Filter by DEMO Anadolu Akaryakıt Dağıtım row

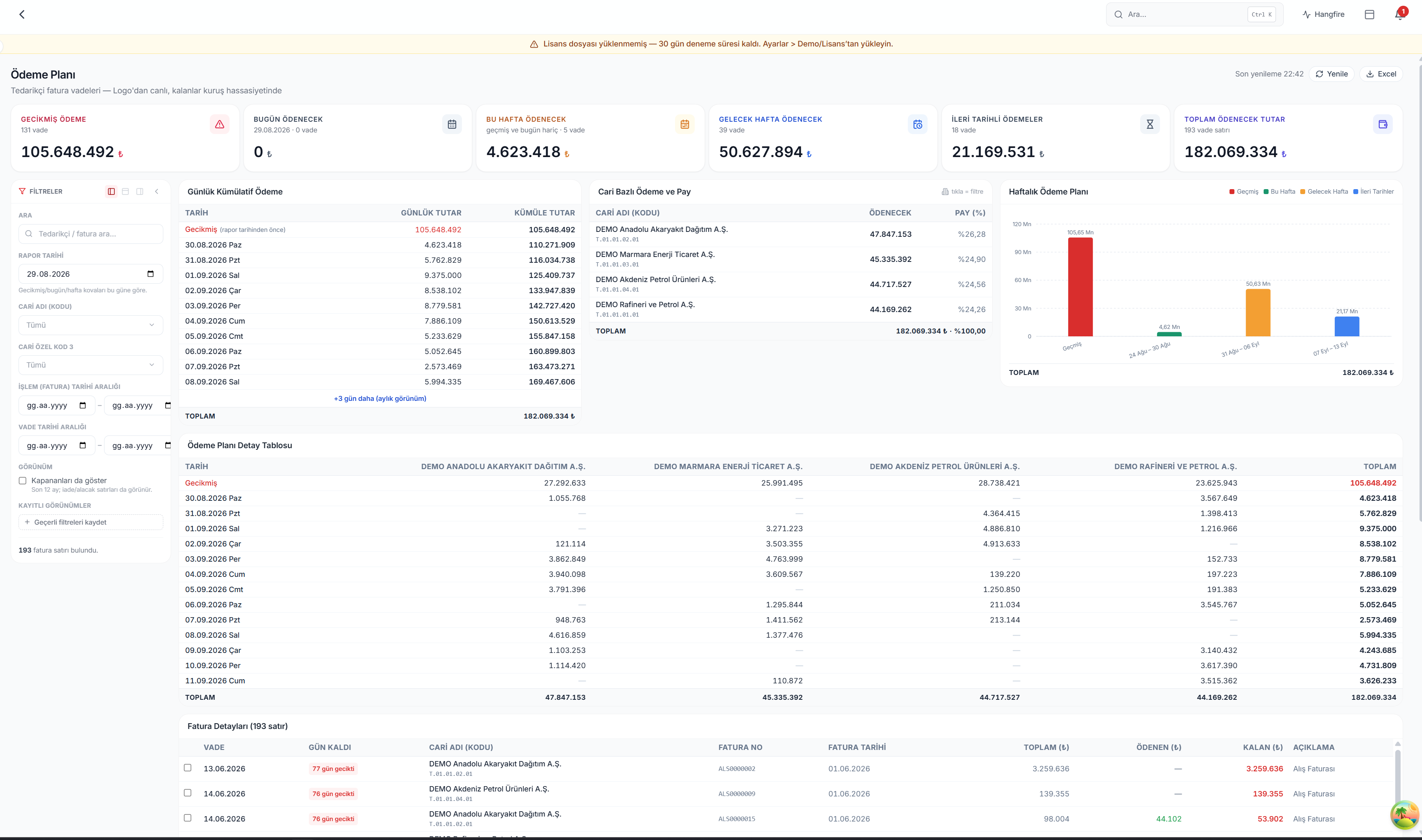pos(791,234)
